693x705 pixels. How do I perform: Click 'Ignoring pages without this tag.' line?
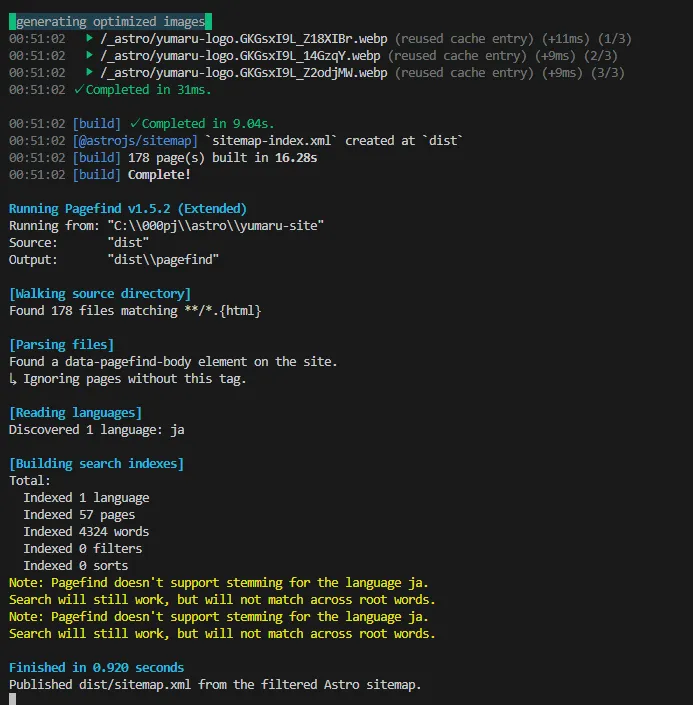128,379
